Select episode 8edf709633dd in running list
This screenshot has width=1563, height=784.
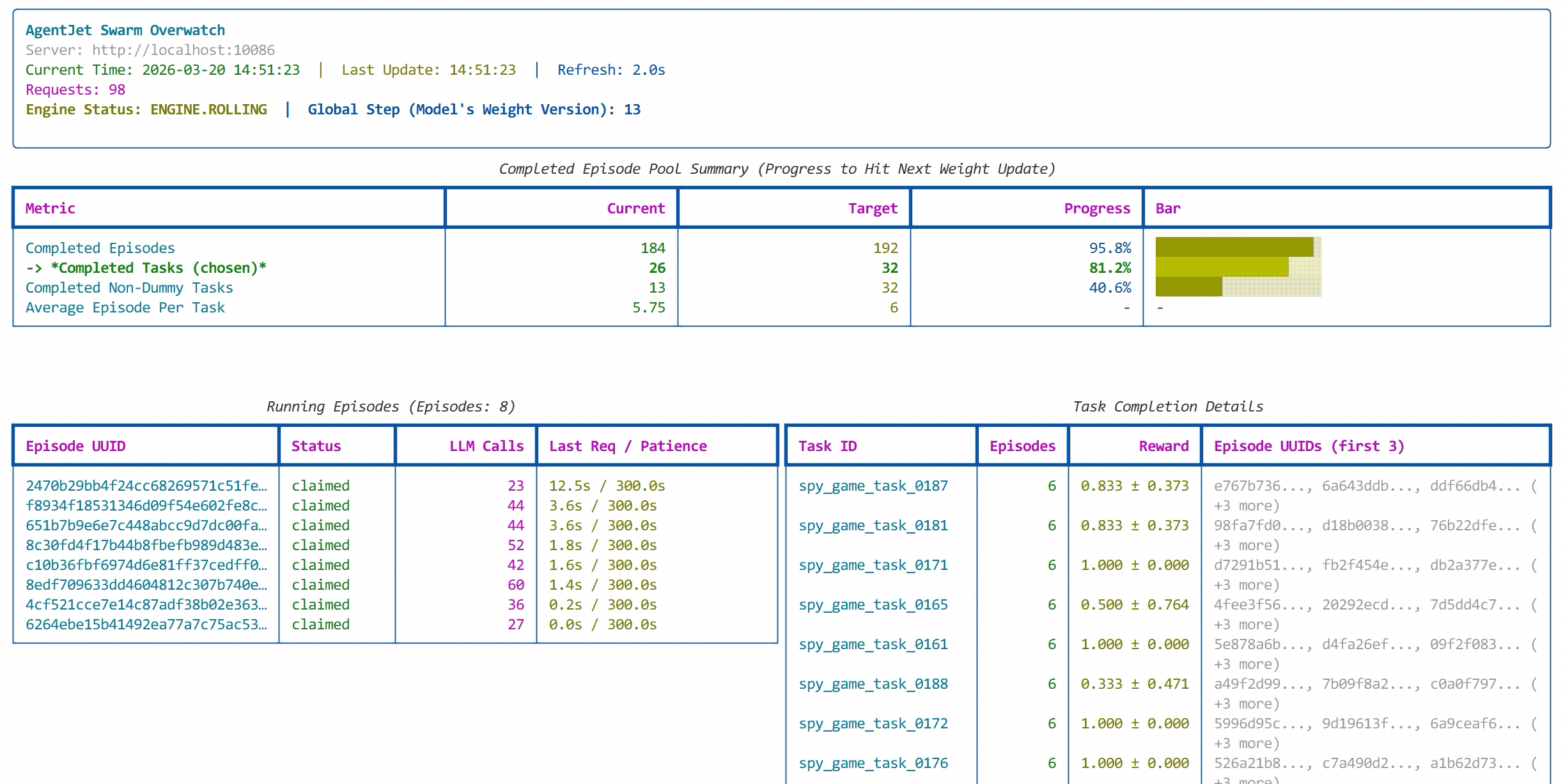[x=146, y=585]
